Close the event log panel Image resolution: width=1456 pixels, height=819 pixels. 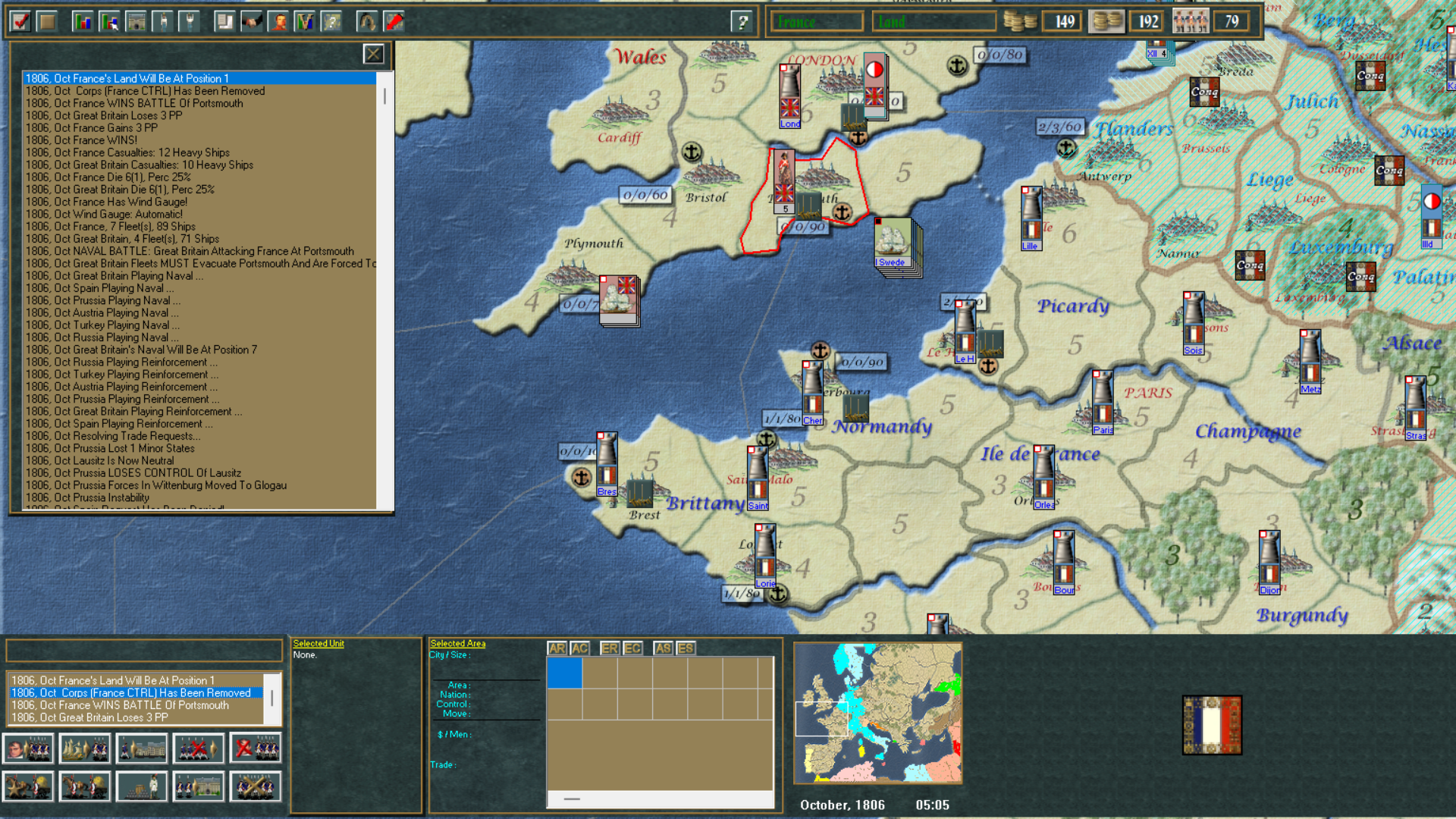pyautogui.click(x=373, y=54)
